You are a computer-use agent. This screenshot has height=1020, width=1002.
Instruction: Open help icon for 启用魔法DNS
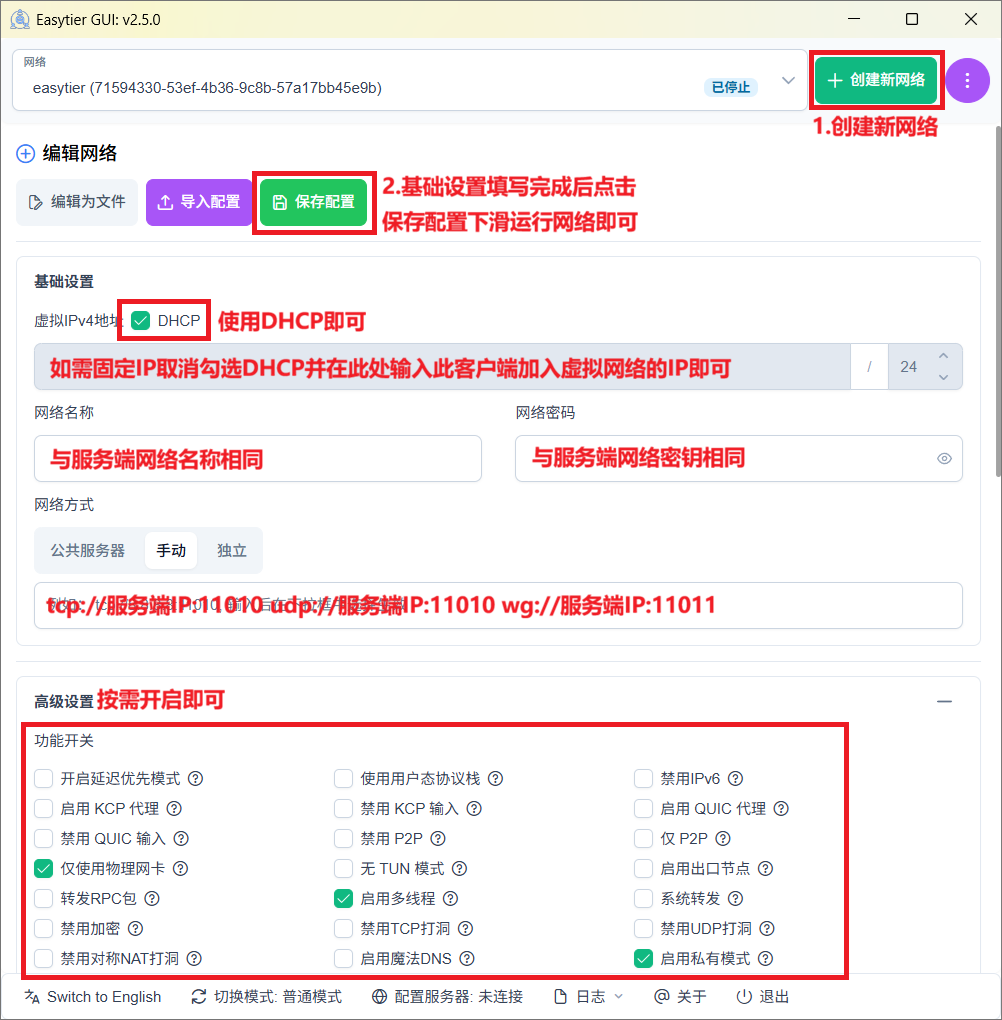[467, 958]
